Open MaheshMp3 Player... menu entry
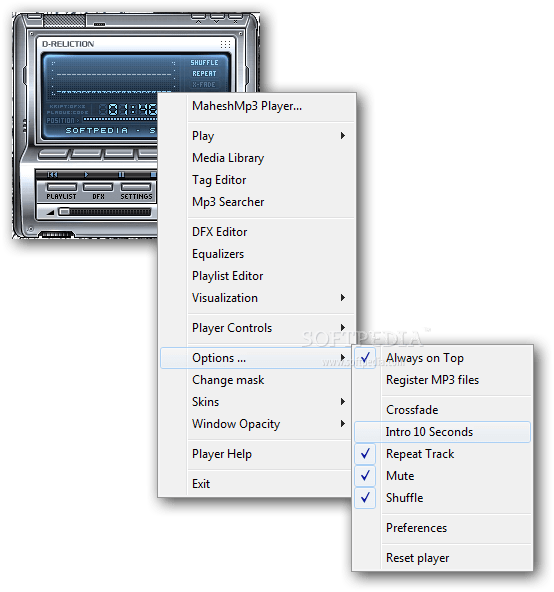This screenshot has height=592, width=554. point(258,106)
